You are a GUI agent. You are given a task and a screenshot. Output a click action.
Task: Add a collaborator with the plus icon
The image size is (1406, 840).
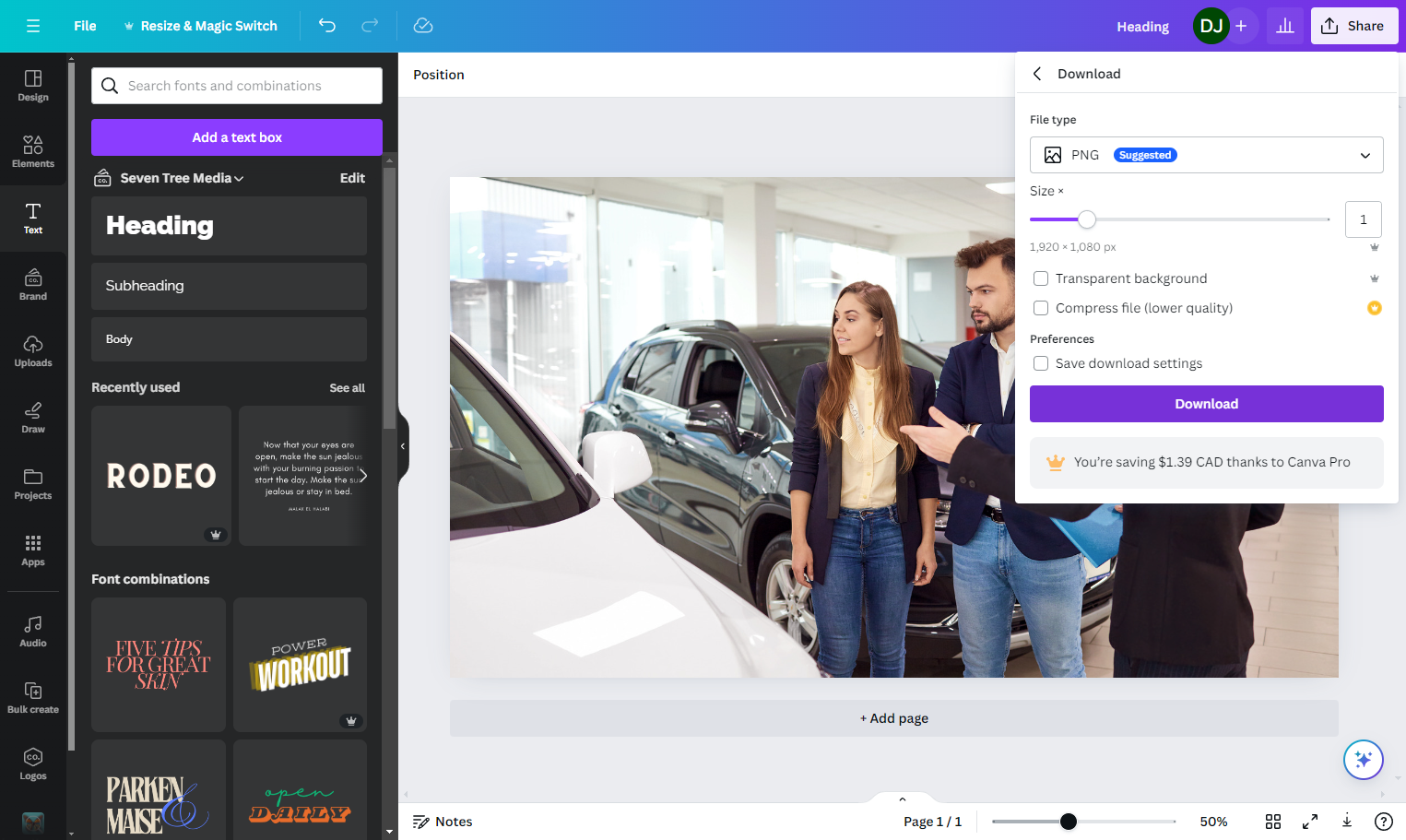[1241, 26]
